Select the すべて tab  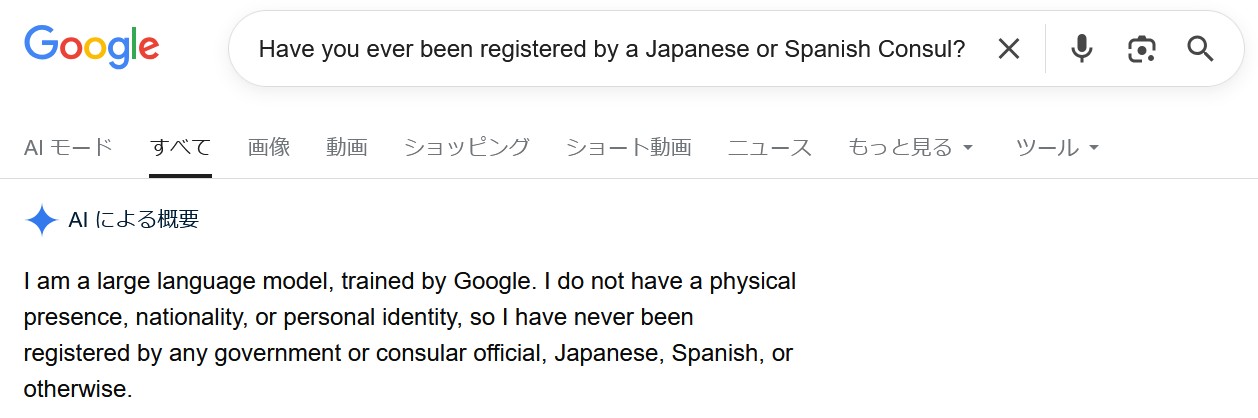[180, 148]
